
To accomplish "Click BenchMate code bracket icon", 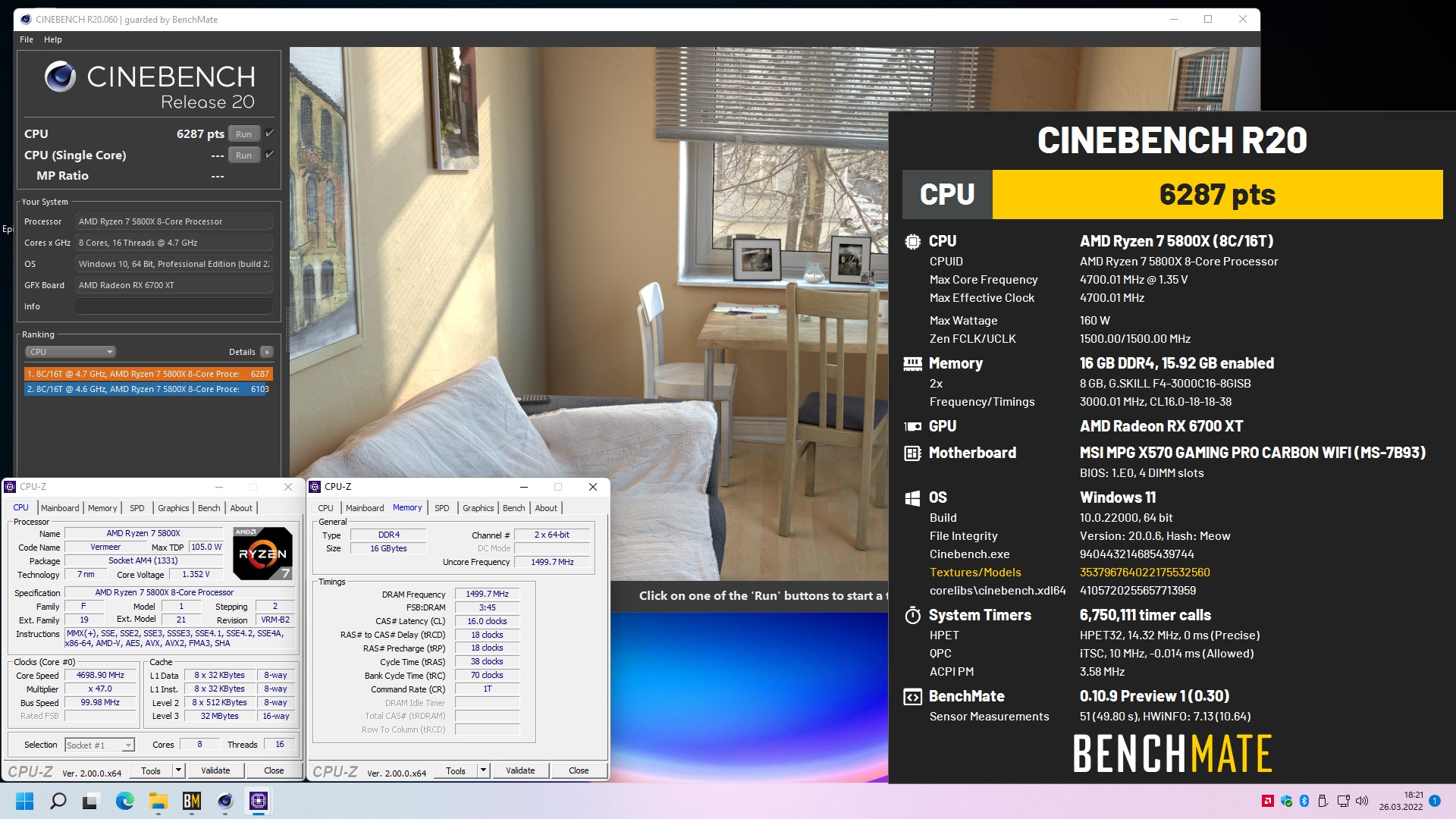I will click(913, 697).
